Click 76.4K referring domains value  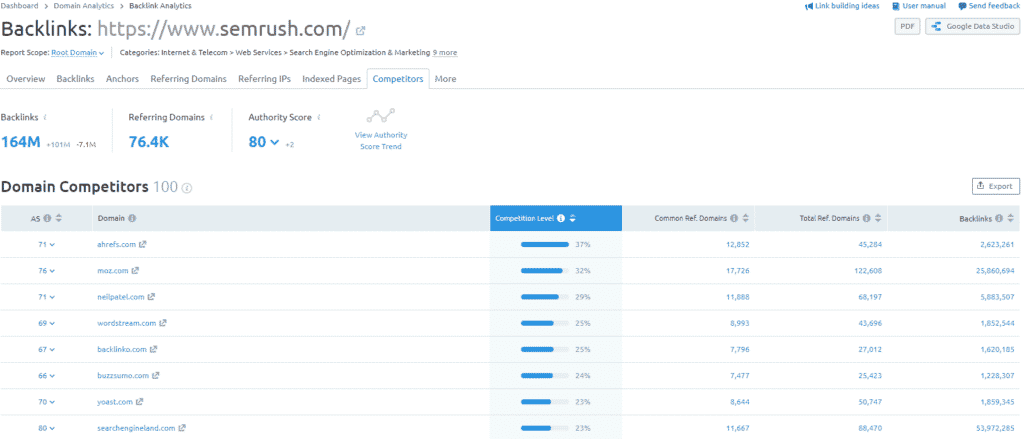click(x=149, y=141)
